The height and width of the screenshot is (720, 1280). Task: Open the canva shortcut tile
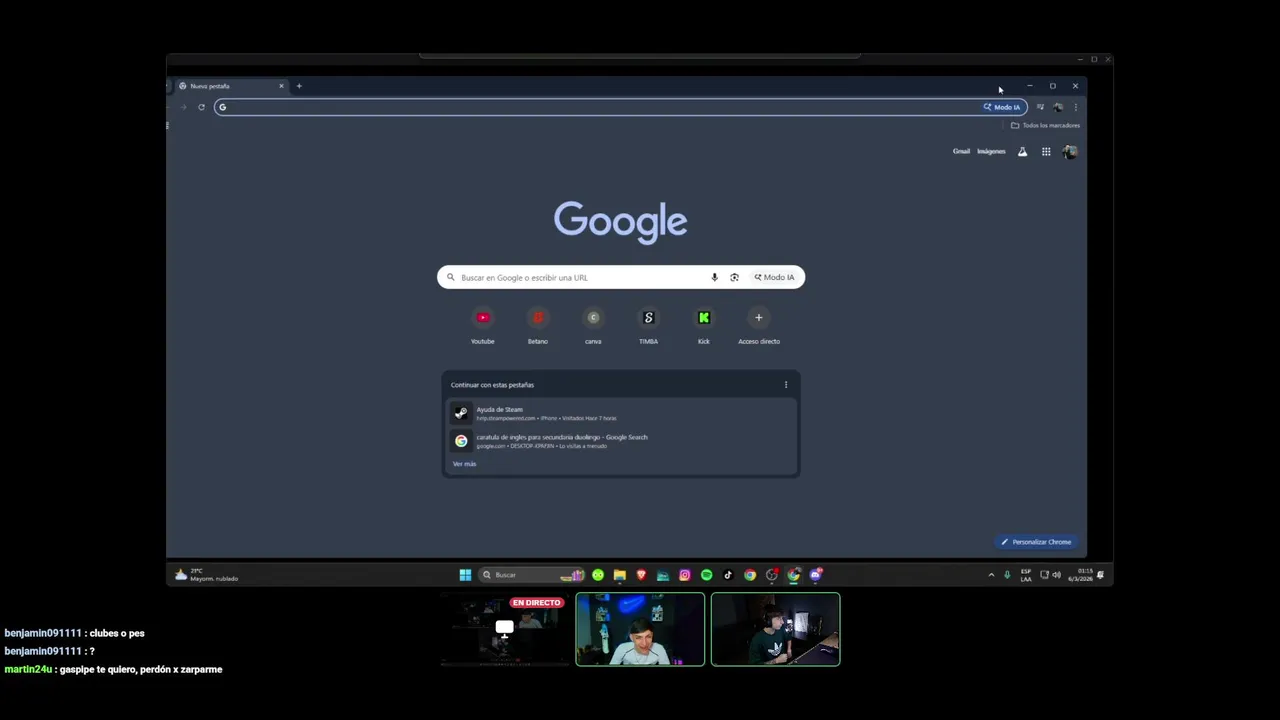click(x=593, y=326)
